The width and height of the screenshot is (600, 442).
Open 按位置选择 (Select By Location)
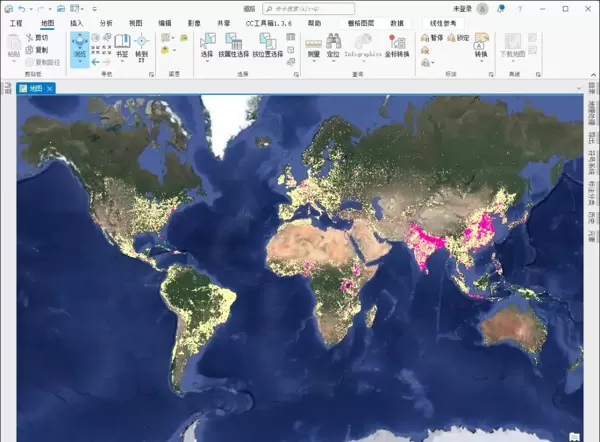click(267, 46)
